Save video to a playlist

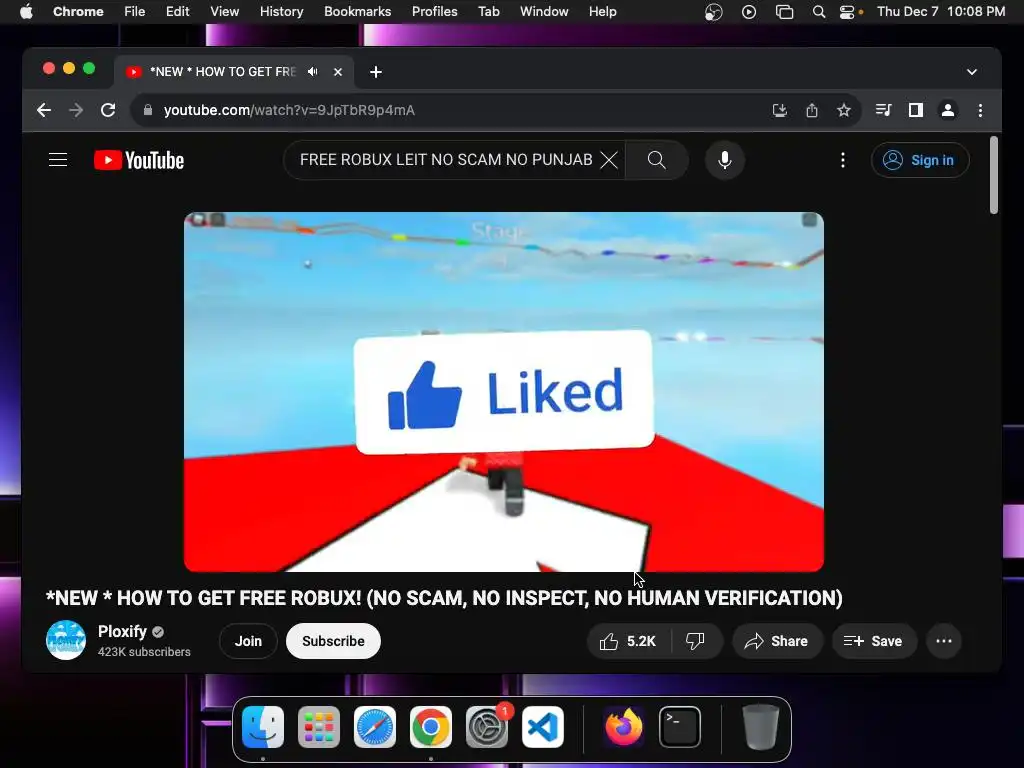pyautogui.click(x=874, y=641)
